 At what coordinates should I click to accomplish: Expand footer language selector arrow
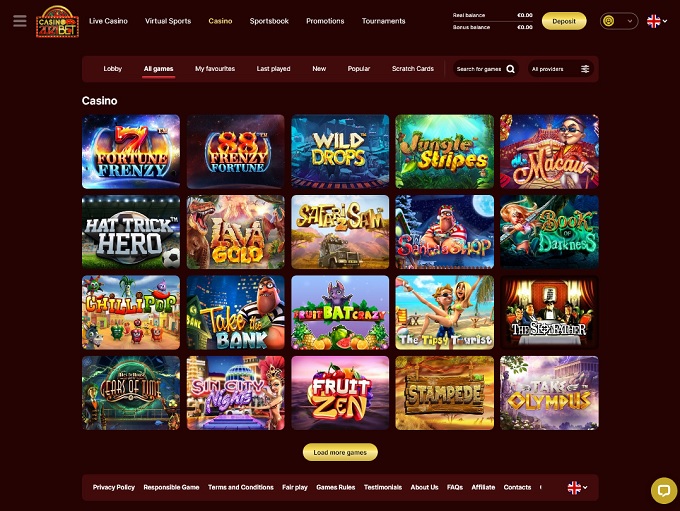[585, 488]
